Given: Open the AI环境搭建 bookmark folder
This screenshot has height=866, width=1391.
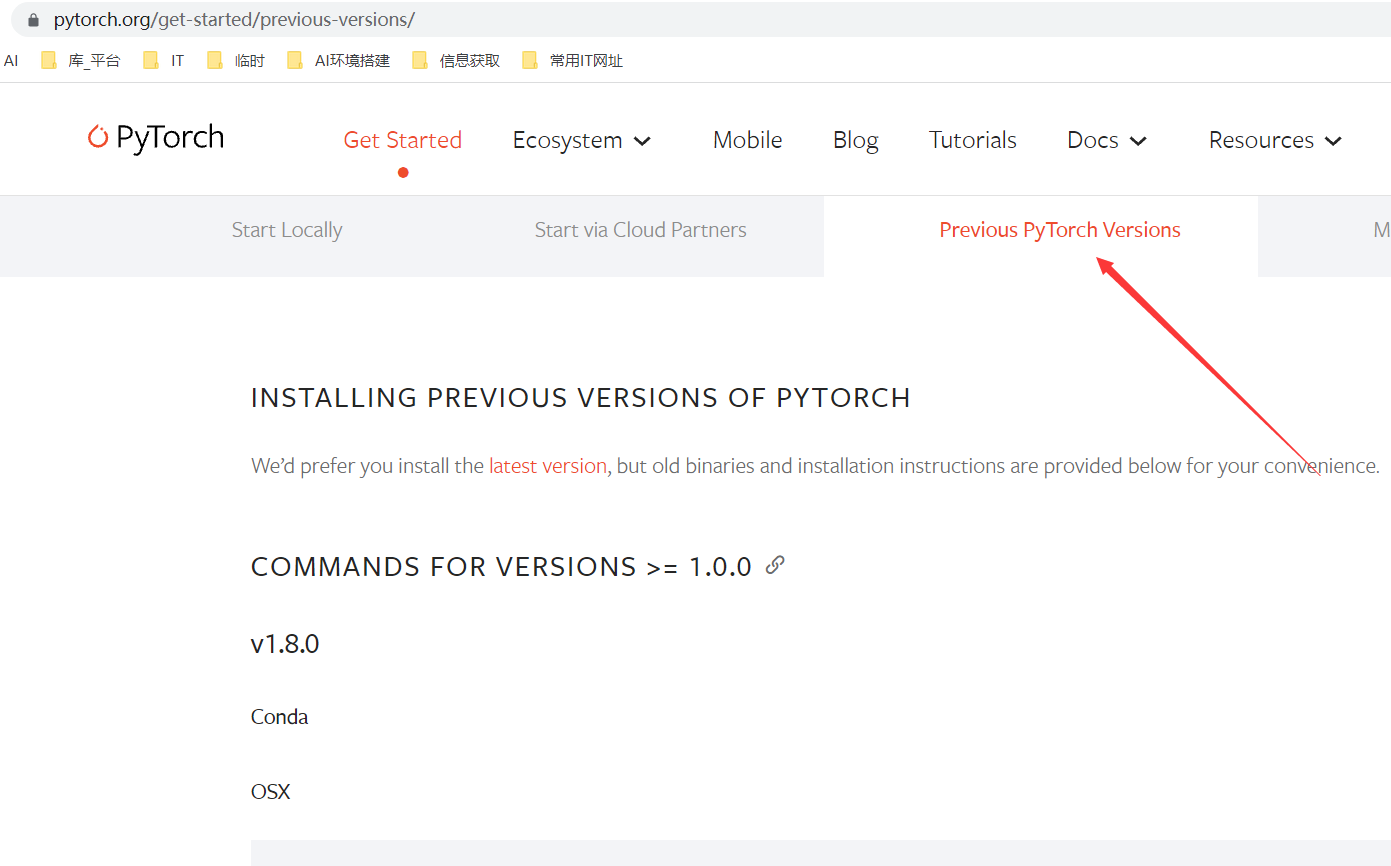Looking at the screenshot, I should tap(341, 60).
